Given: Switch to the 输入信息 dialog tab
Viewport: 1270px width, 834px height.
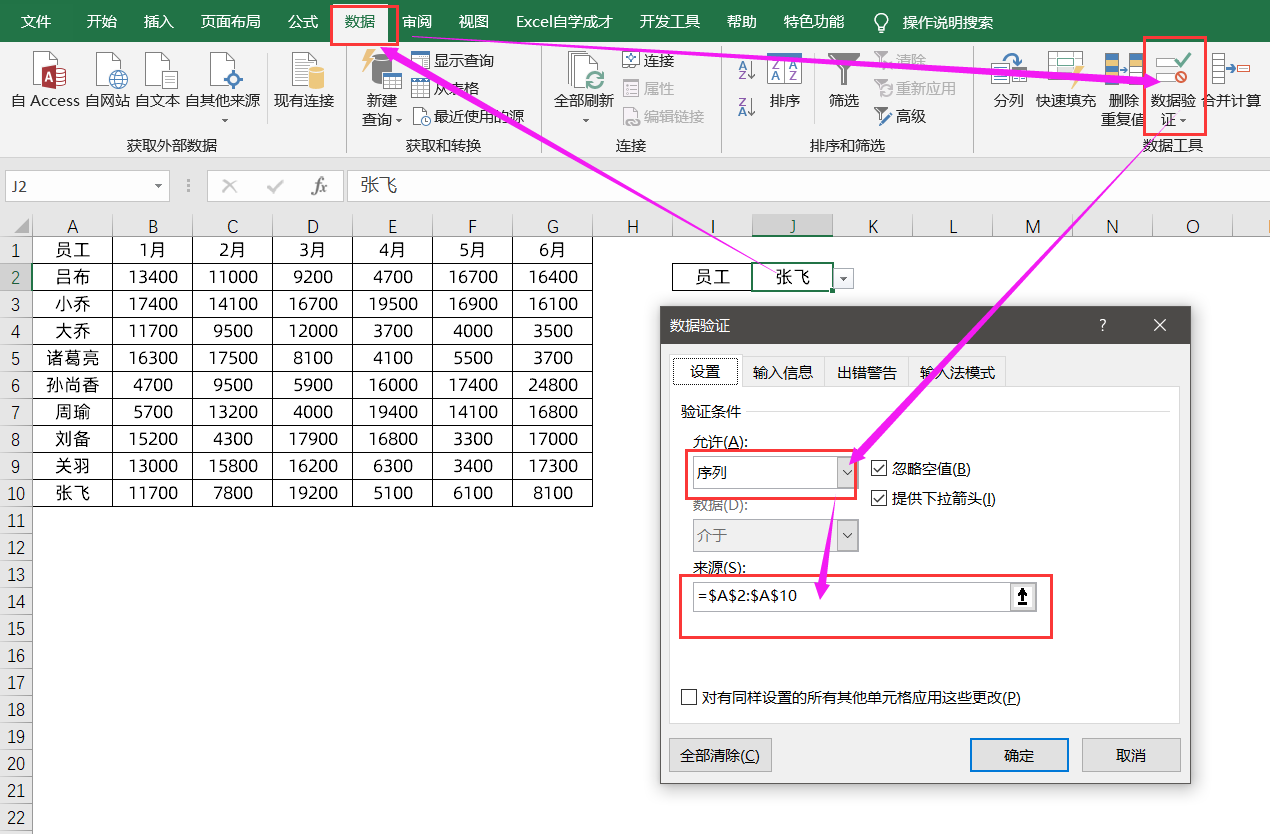Looking at the screenshot, I should point(782,372).
